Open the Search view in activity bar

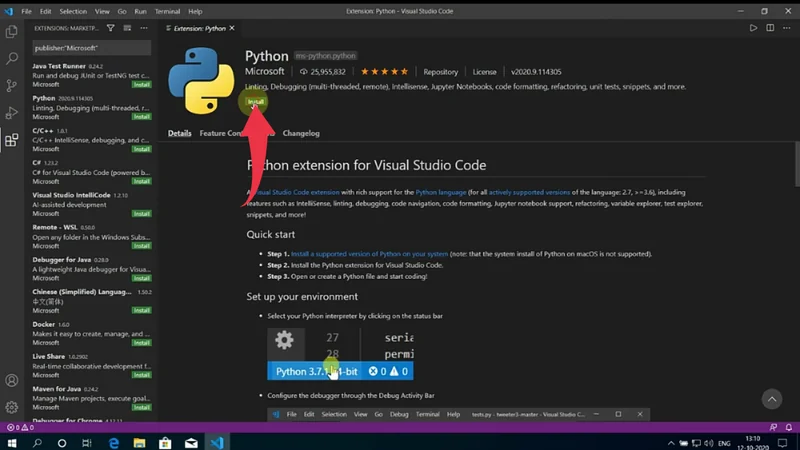[12, 59]
